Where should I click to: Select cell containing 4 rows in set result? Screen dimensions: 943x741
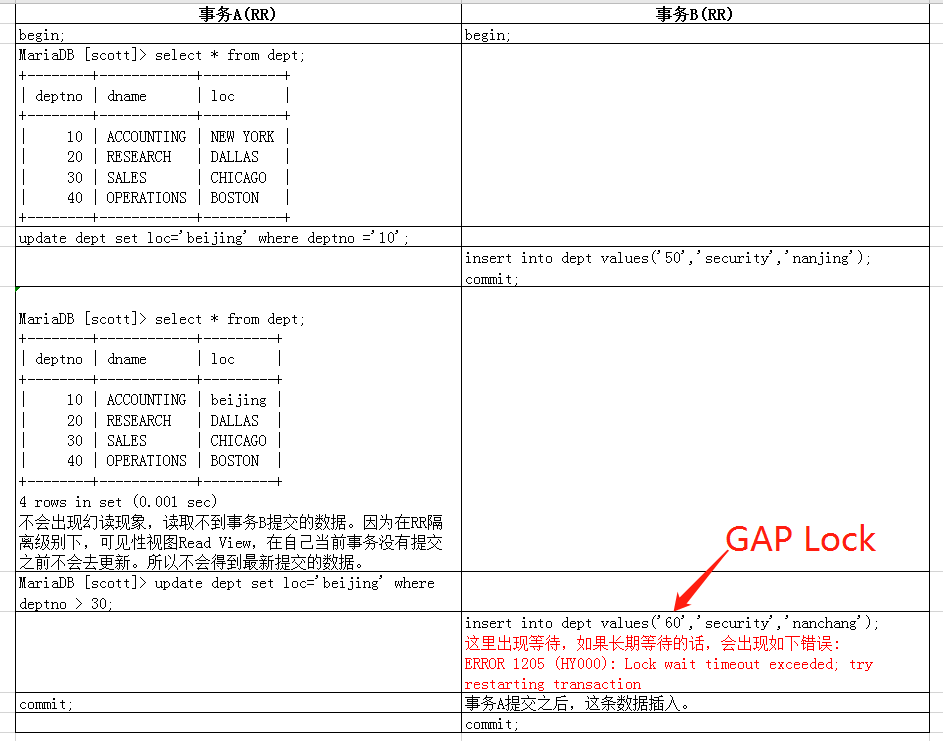[x=238, y=429]
